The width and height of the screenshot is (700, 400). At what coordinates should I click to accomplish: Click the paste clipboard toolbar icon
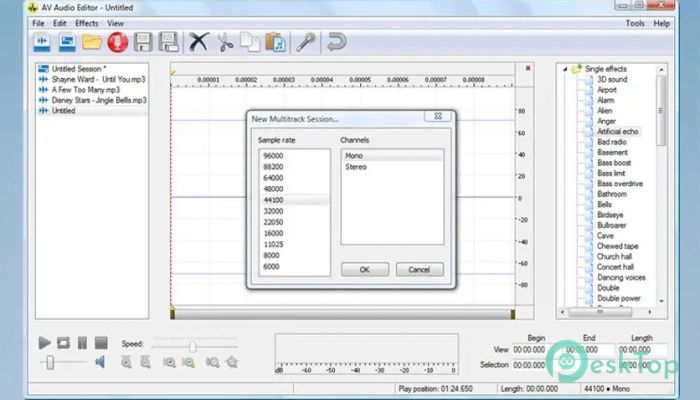tap(275, 42)
